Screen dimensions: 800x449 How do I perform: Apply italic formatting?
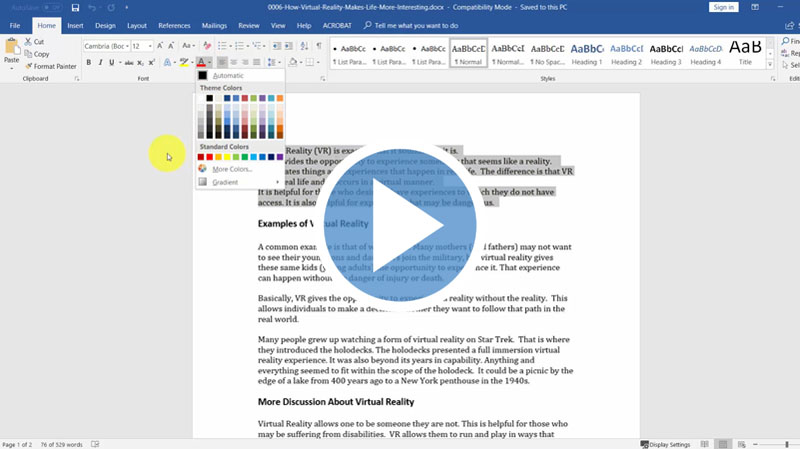pos(101,62)
